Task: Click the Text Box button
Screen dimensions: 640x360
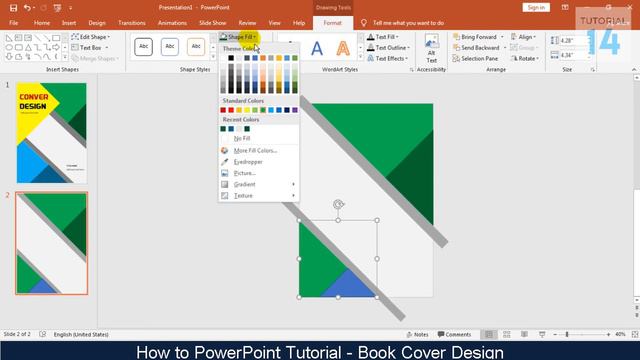Action: coord(89,48)
